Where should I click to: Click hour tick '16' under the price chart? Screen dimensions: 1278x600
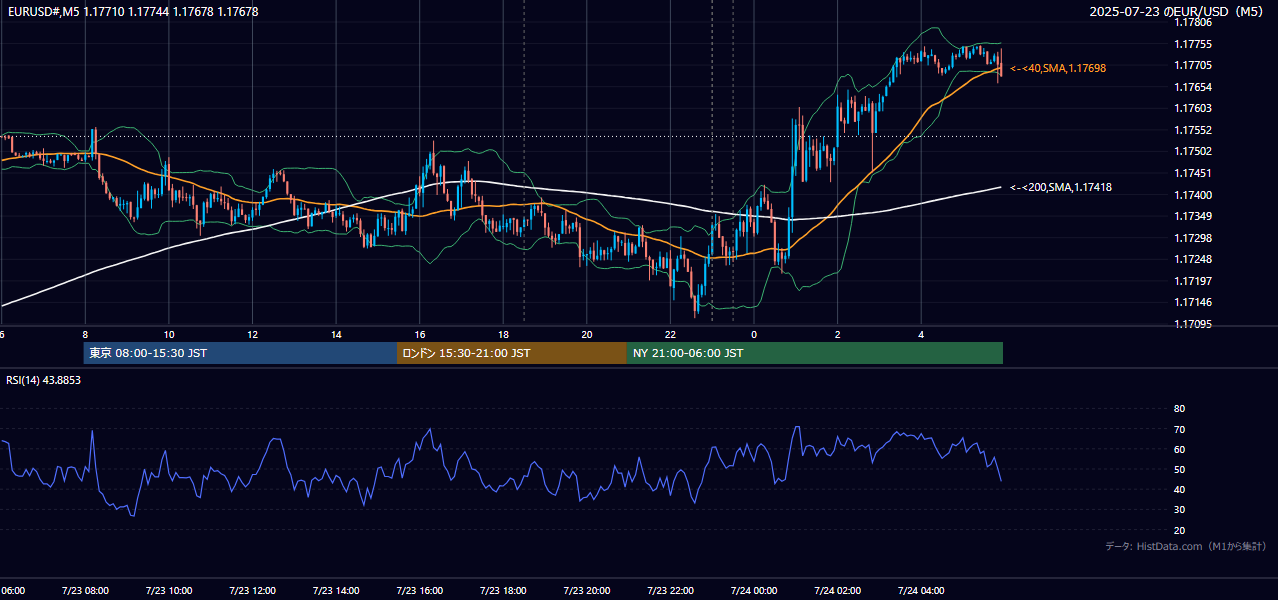(x=420, y=335)
